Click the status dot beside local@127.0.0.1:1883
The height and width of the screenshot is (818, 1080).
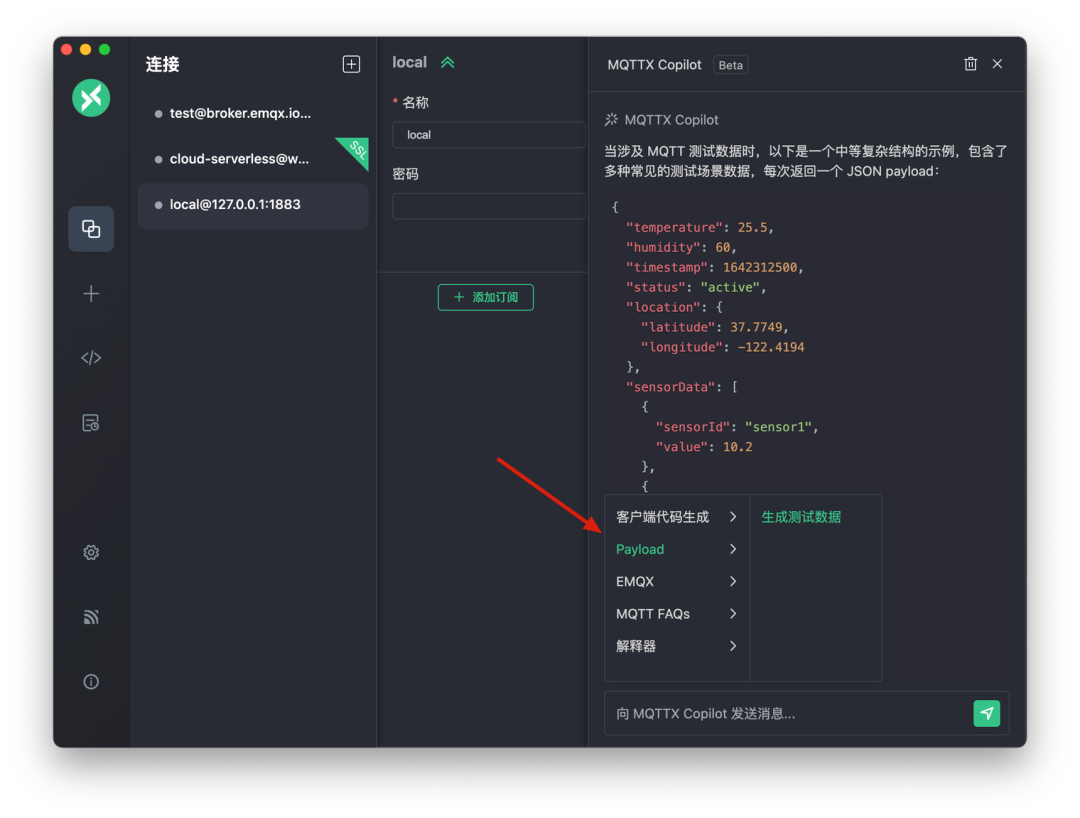158,205
